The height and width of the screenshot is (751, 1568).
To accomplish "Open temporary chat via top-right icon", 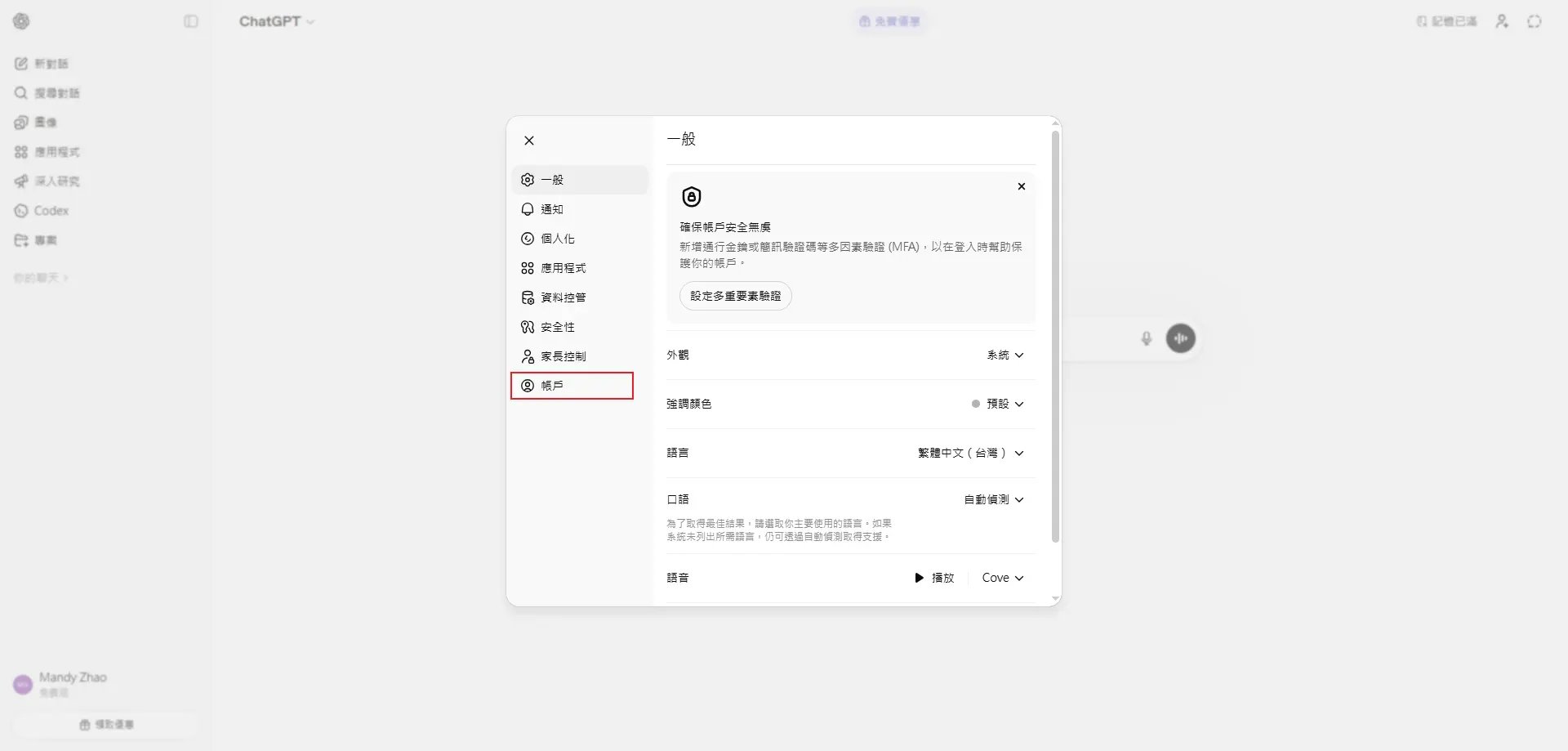I will pyautogui.click(x=1535, y=21).
